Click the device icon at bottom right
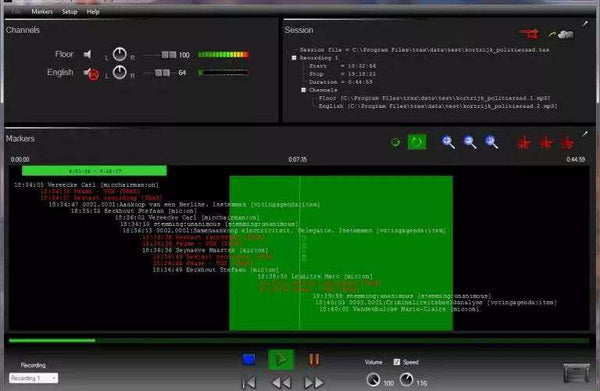Screen dimensions: 600x391 (576, 373)
